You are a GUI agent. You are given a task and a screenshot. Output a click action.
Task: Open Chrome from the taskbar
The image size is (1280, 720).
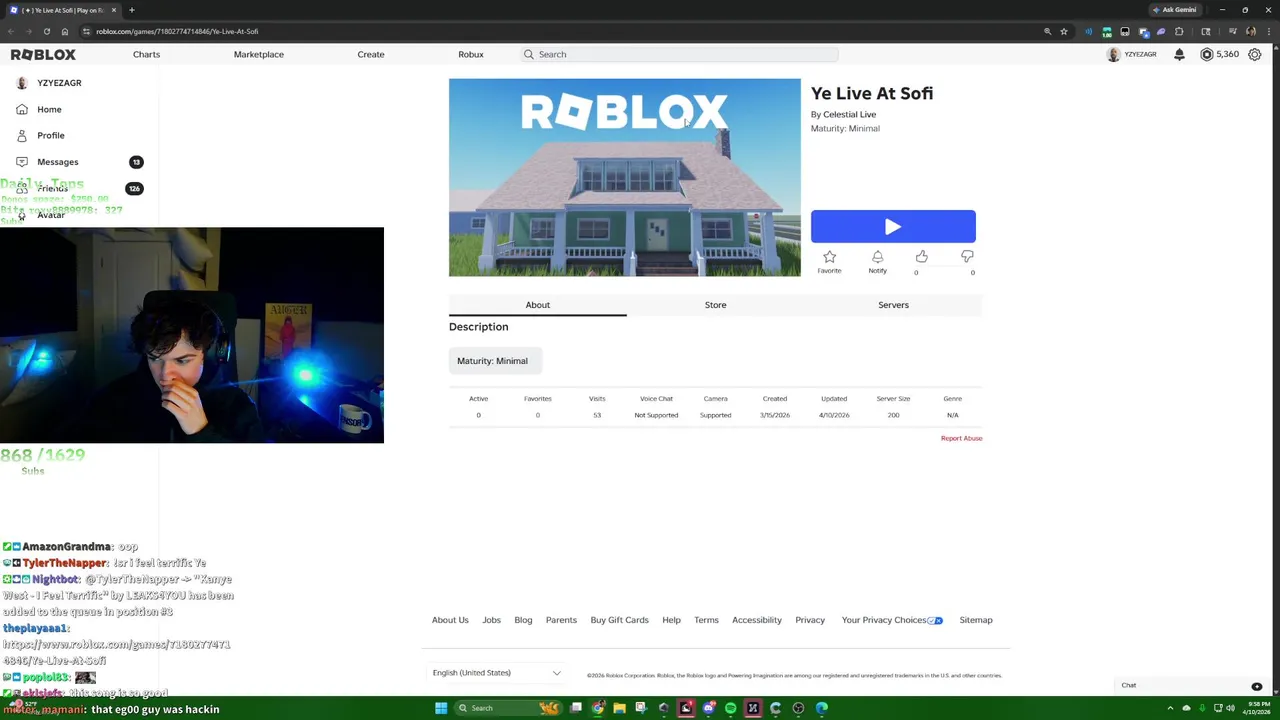click(597, 708)
